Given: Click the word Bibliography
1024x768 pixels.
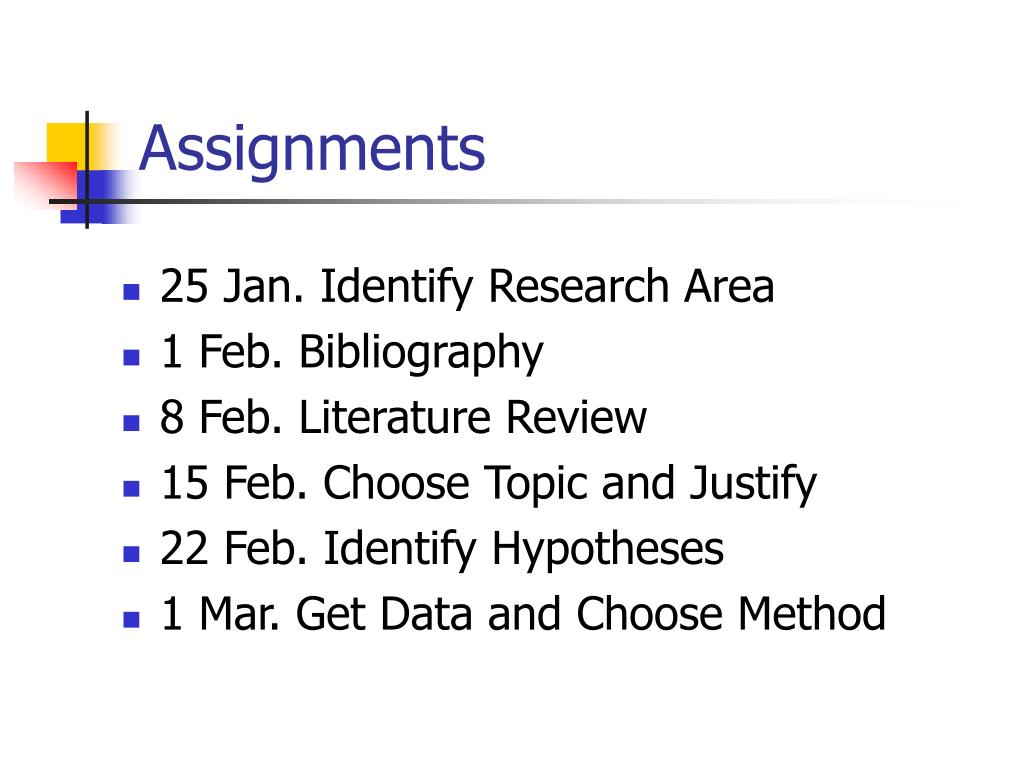Looking at the screenshot, I should point(421,353).
